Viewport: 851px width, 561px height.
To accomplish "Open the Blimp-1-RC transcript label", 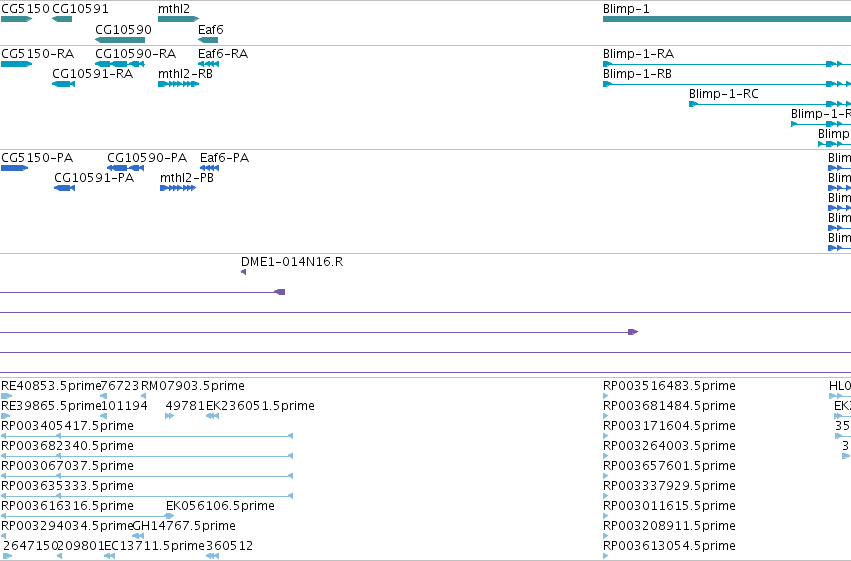I will (x=723, y=94).
